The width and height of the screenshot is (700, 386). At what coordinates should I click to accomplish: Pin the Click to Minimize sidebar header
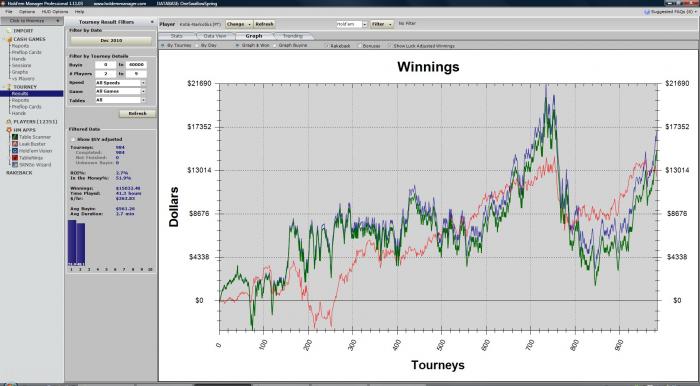coord(58,21)
